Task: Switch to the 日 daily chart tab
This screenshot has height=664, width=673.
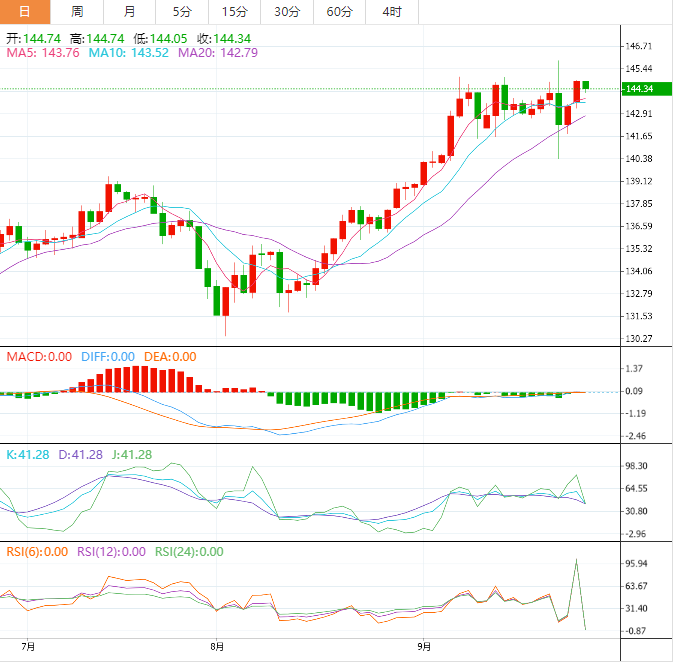Action: (x=26, y=12)
